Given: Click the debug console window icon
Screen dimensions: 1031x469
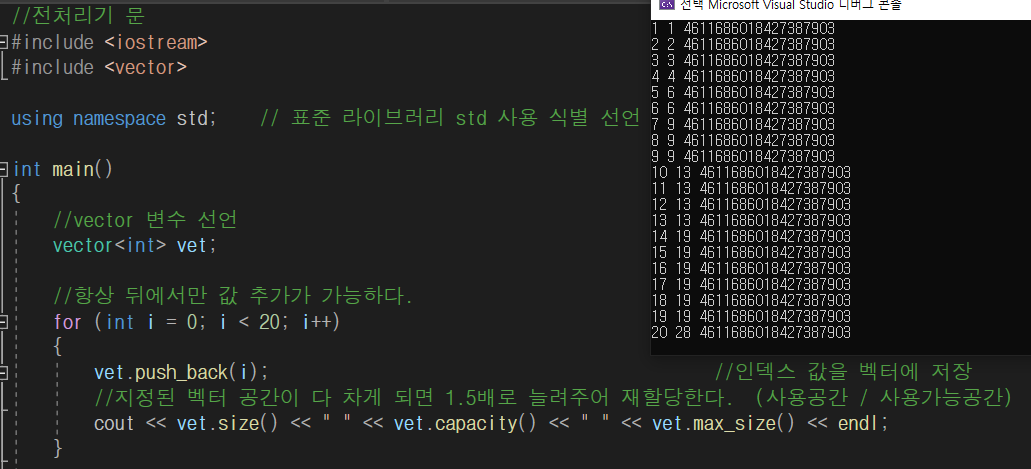Looking at the screenshot, I should pyautogui.click(x=667, y=5).
